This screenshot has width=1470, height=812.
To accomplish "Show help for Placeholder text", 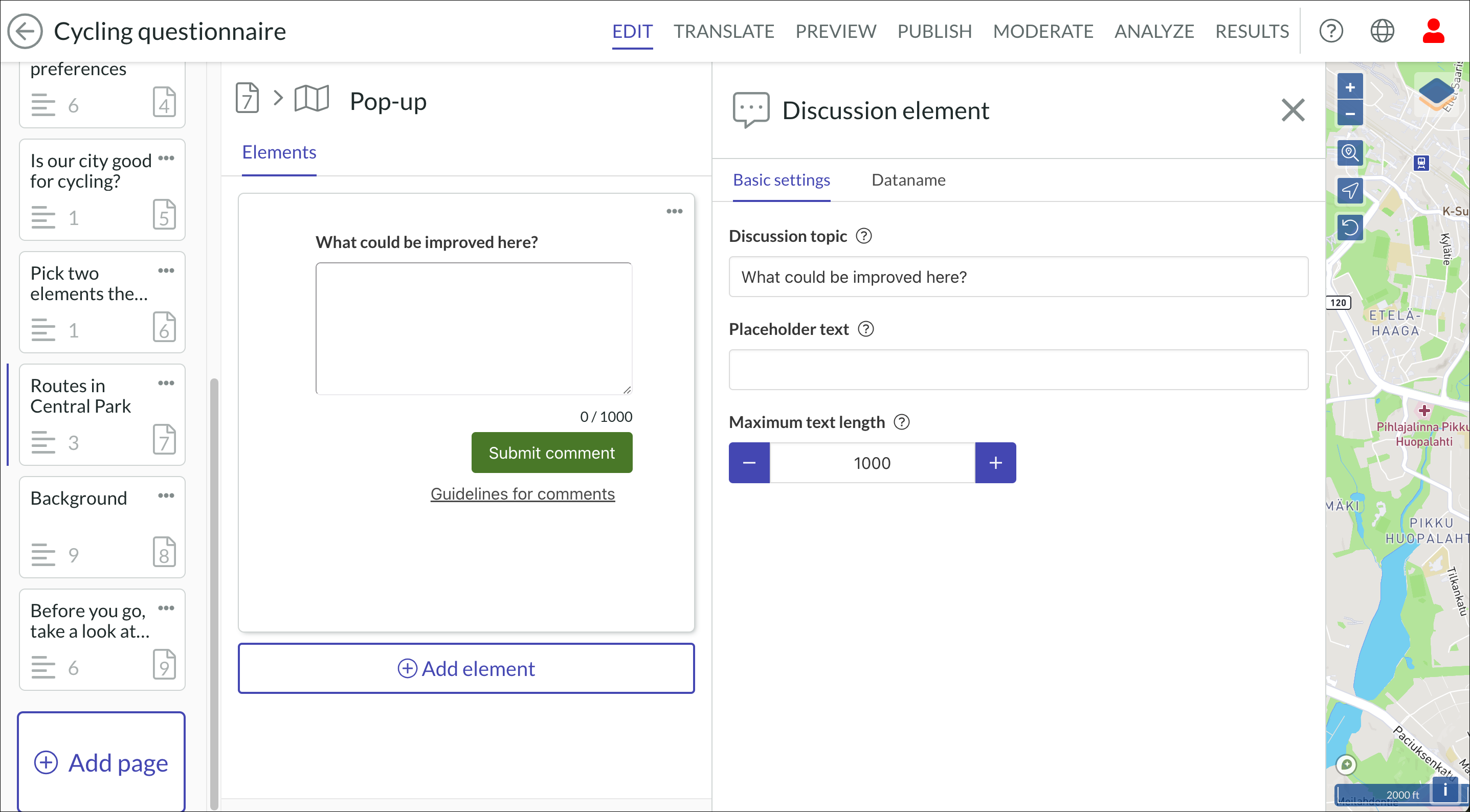I will click(x=865, y=329).
